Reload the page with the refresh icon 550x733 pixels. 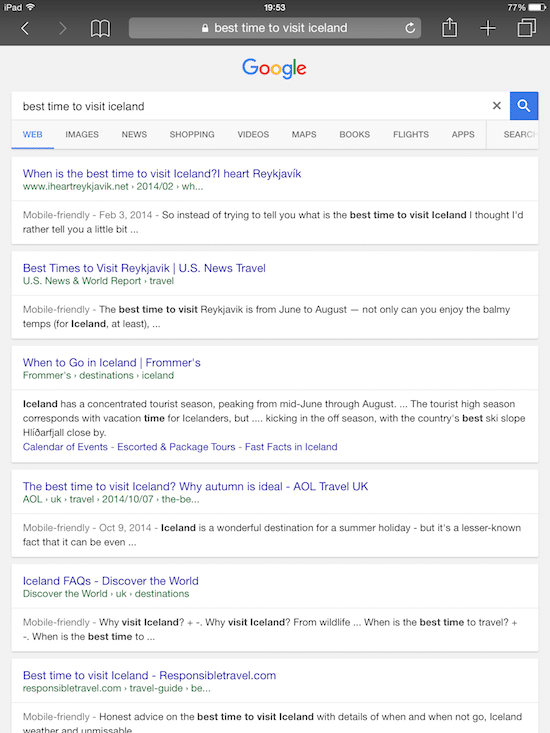(x=410, y=28)
